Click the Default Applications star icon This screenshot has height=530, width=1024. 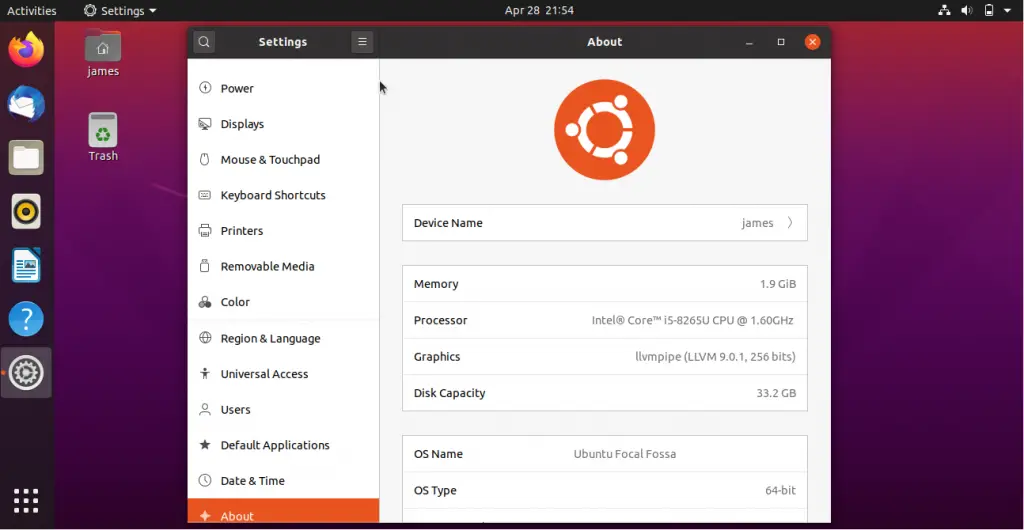[205, 444]
